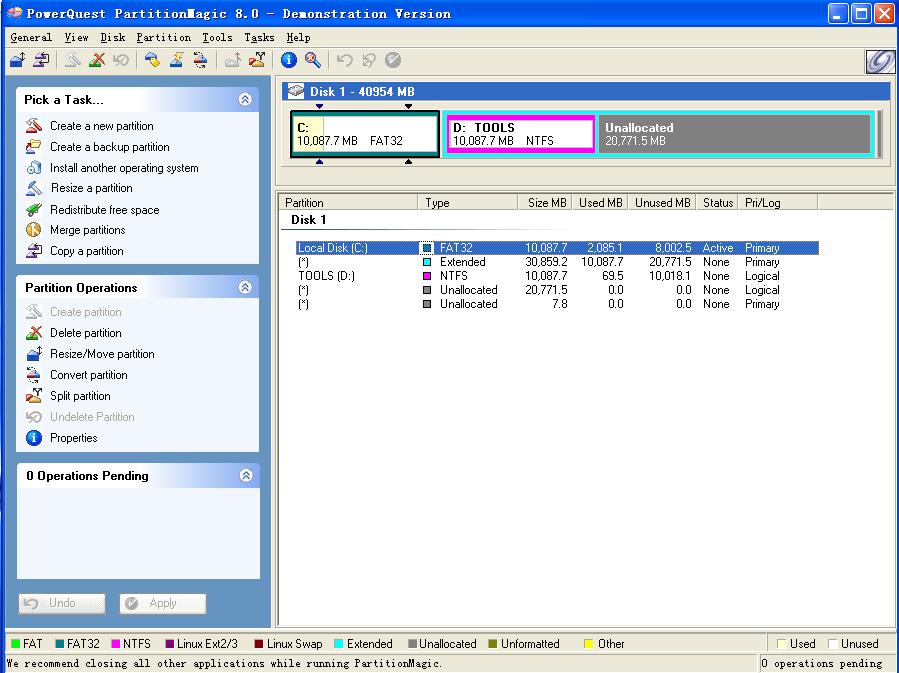Click the Redistribute free space green icon
The width and height of the screenshot is (899, 673).
pos(34,209)
